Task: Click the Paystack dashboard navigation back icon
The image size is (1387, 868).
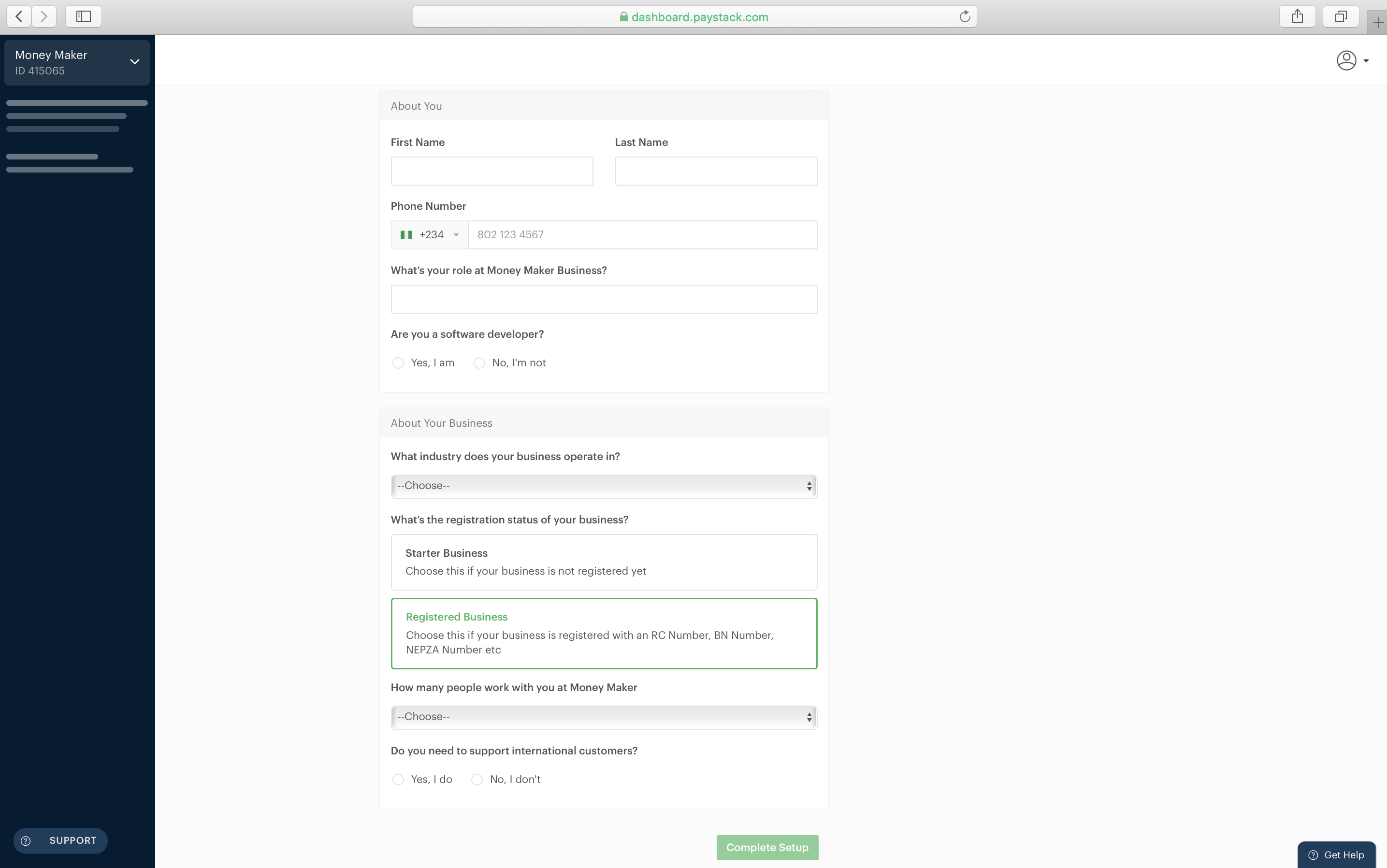Action: (x=19, y=16)
